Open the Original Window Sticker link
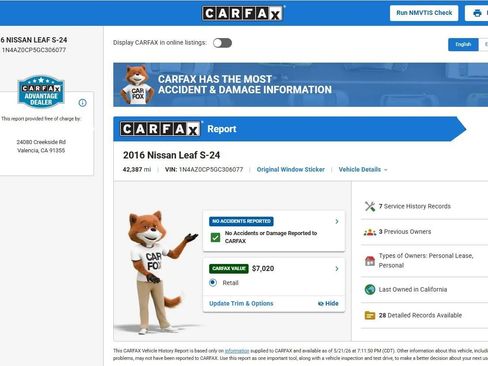 [291, 170]
